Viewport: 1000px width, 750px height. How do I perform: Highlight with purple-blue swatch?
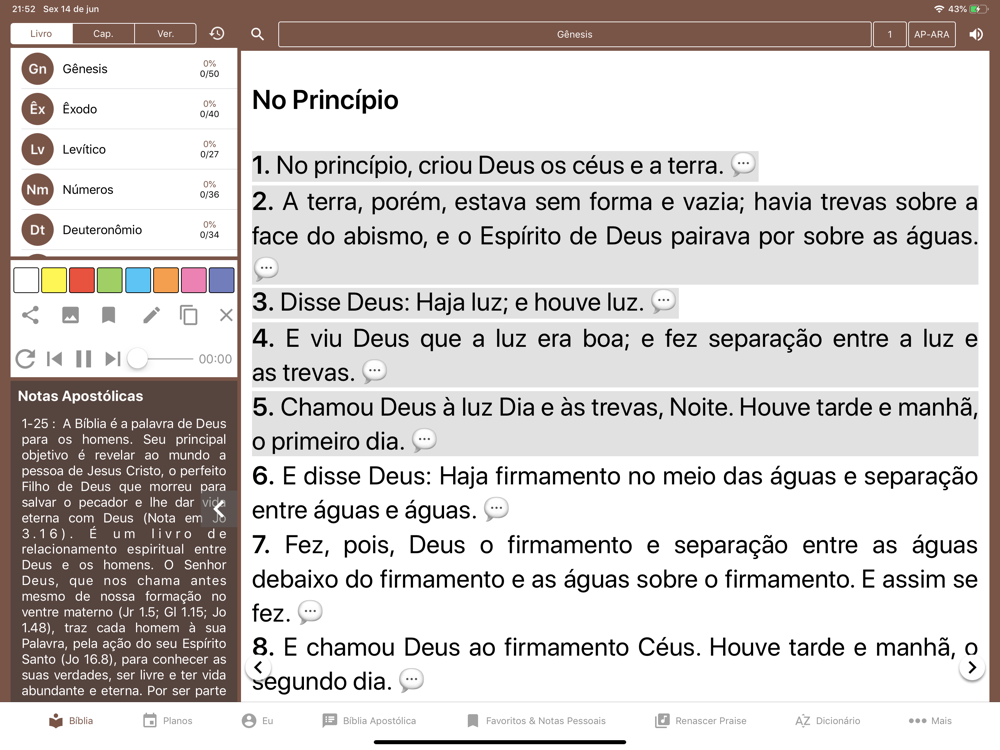221,280
